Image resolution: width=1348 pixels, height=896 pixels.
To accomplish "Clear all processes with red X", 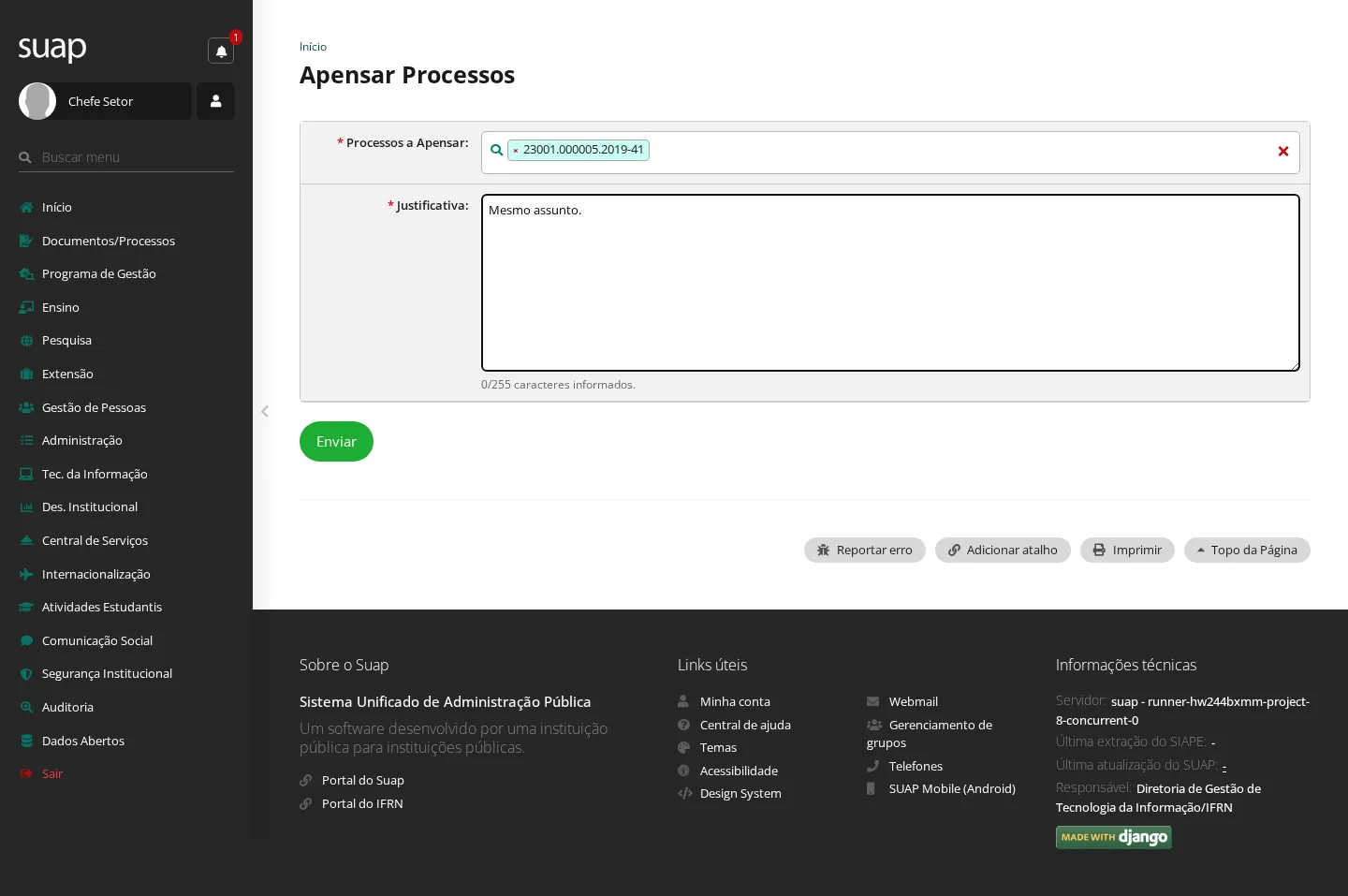I will pyautogui.click(x=1283, y=152).
